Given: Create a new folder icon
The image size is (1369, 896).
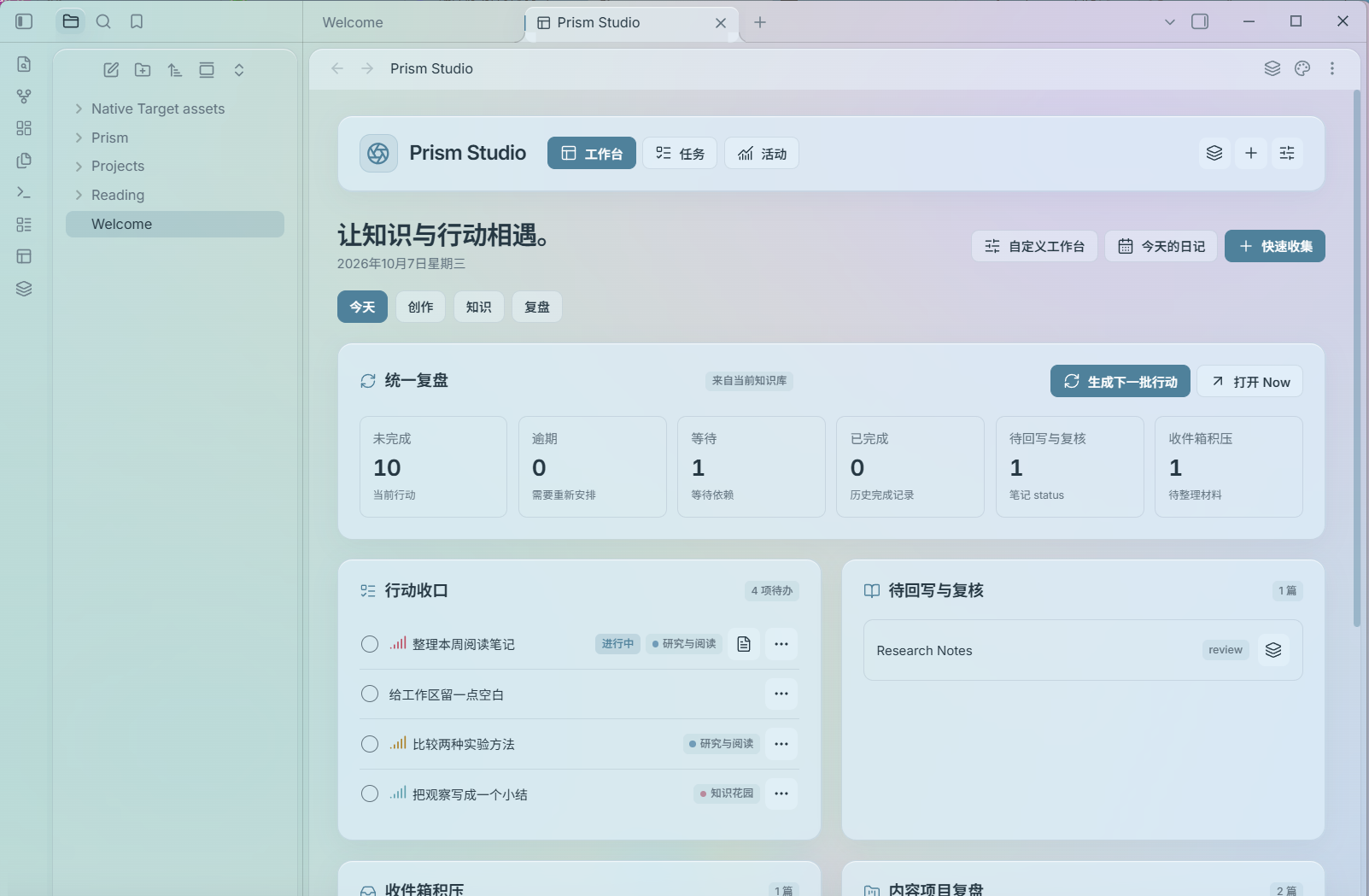Looking at the screenshot, I should point(143,70).
